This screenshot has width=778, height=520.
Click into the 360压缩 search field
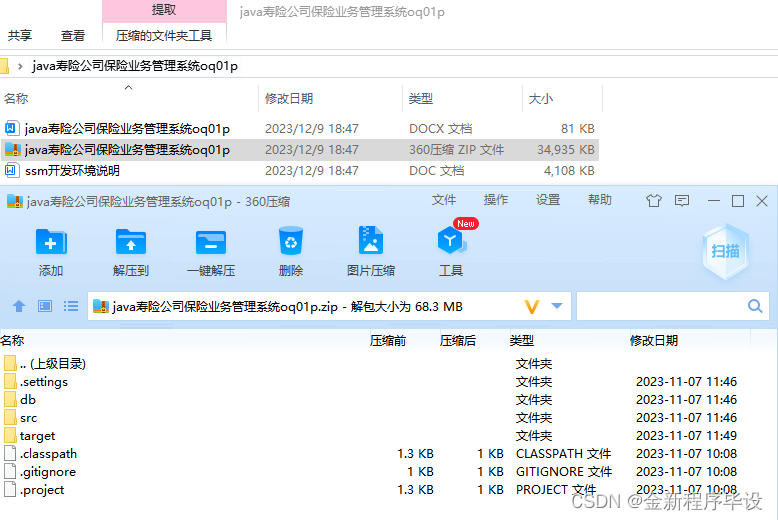pos(673,306)
